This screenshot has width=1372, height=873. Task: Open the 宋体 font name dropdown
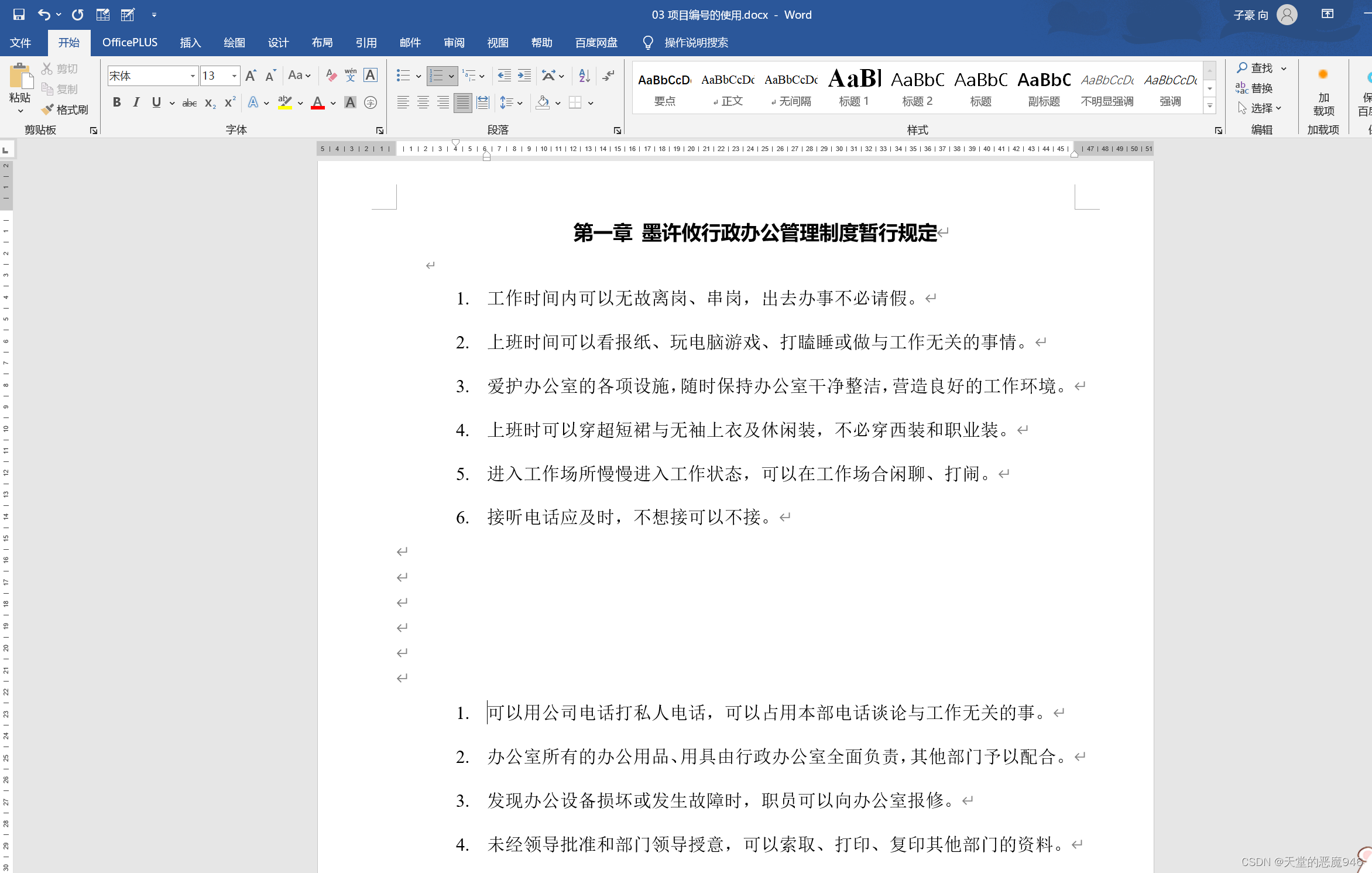click(193, 76)
